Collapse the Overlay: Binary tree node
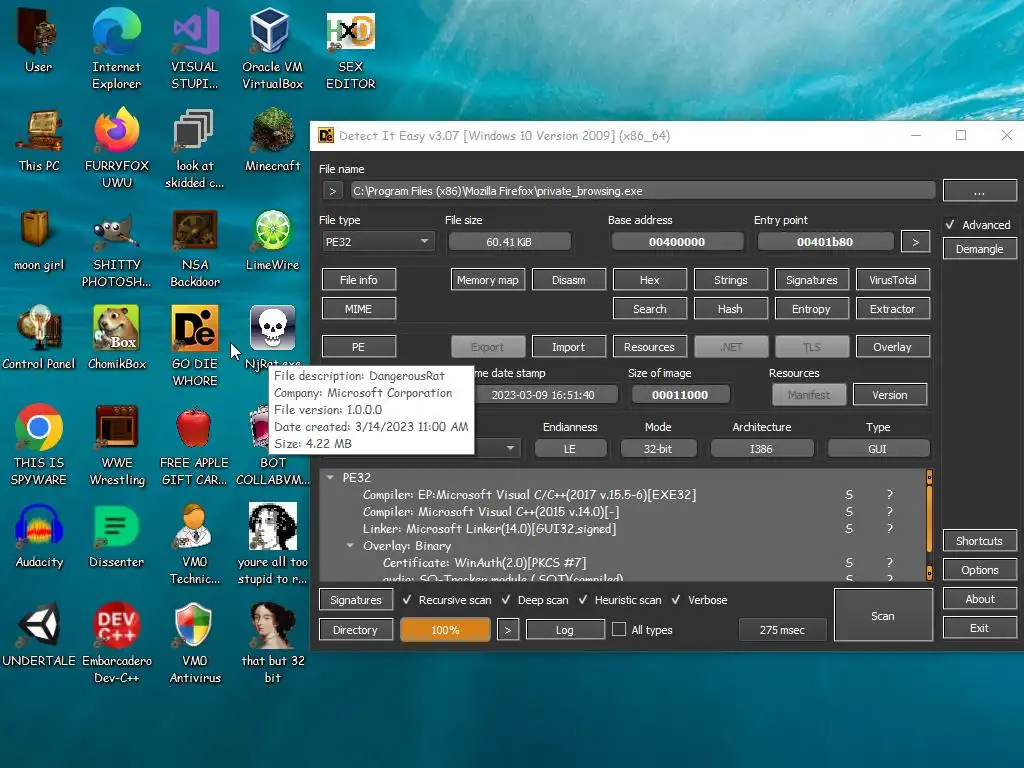This screenshot has height=768, width=1024. tap(351, 545)
